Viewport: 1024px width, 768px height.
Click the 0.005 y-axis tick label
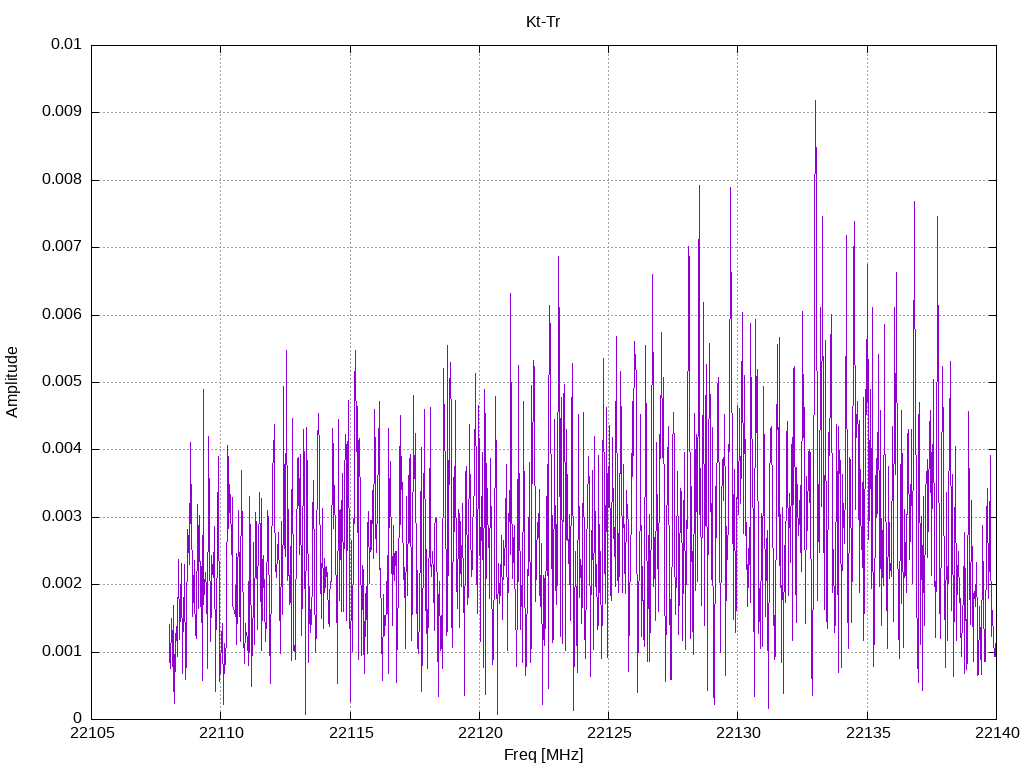click(x=62, y=381)
